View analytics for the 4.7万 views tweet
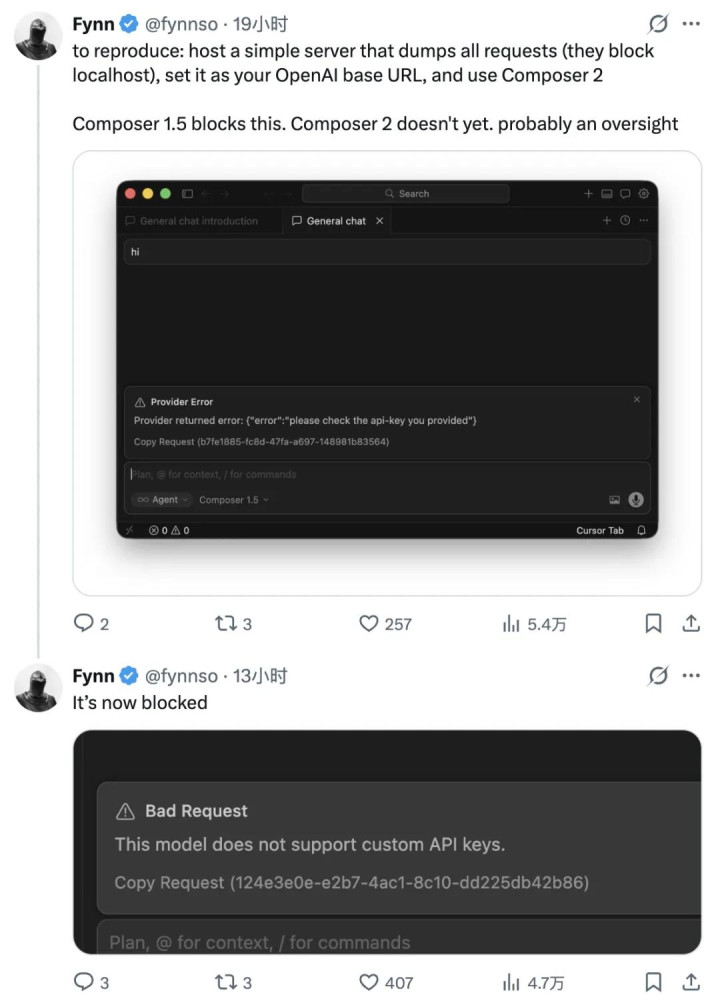The image size is (720, 1007). 511,983
